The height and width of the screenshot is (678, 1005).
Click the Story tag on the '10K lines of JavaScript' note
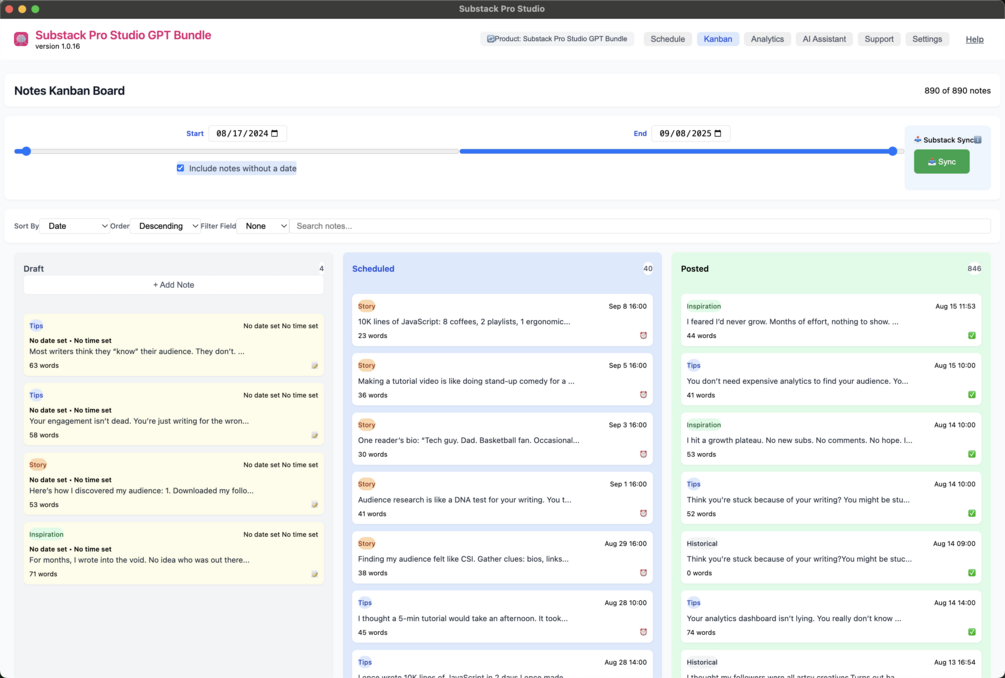coord(367,306)
